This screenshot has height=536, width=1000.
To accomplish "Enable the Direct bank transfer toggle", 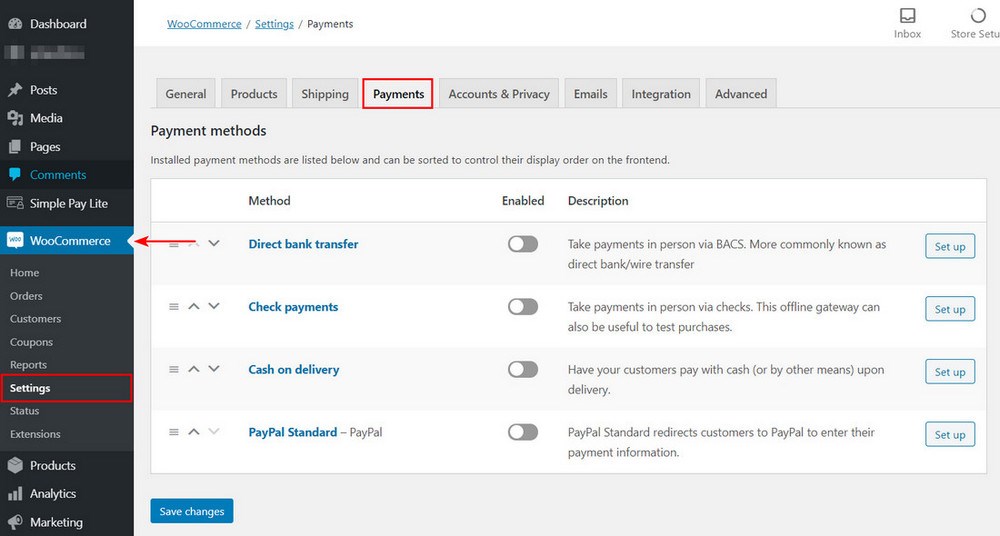I will point(523,244).
